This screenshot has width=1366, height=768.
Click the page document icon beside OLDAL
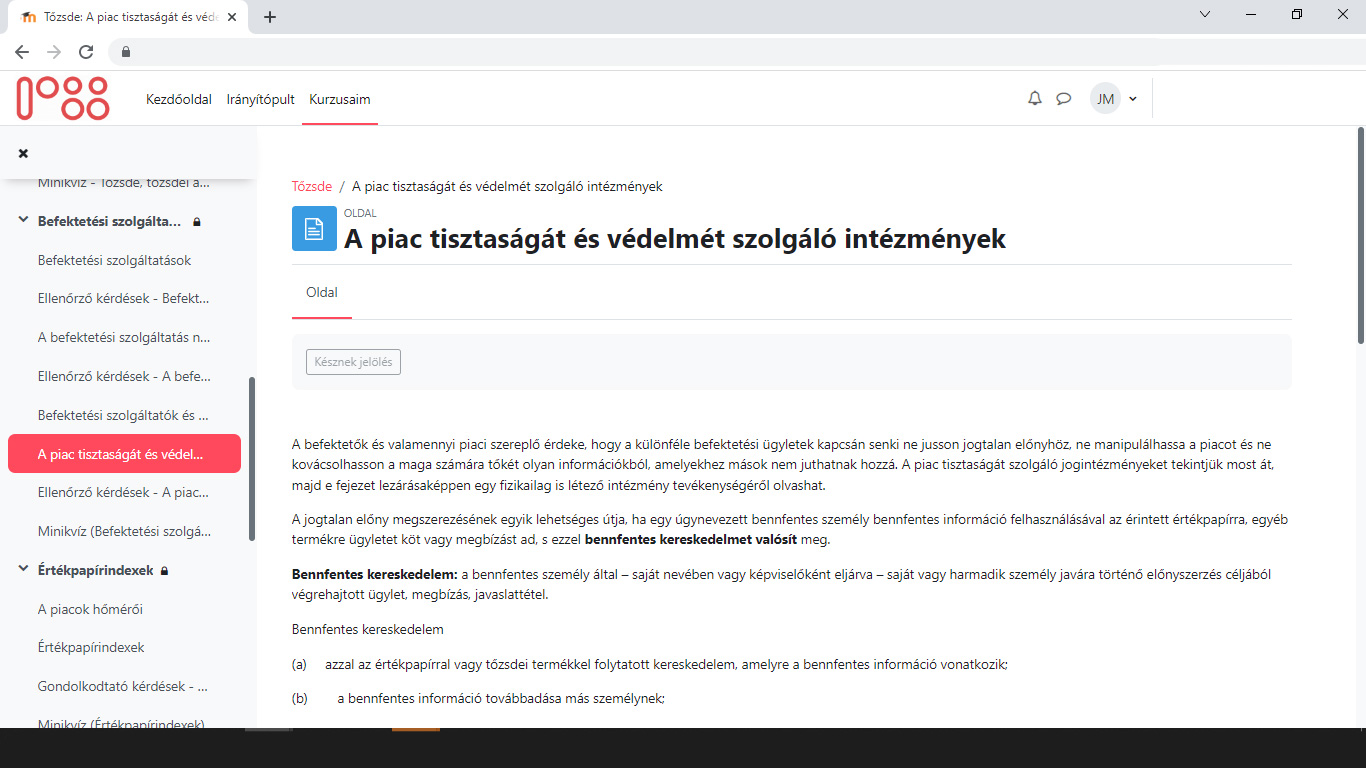click(x=314, y=229)
